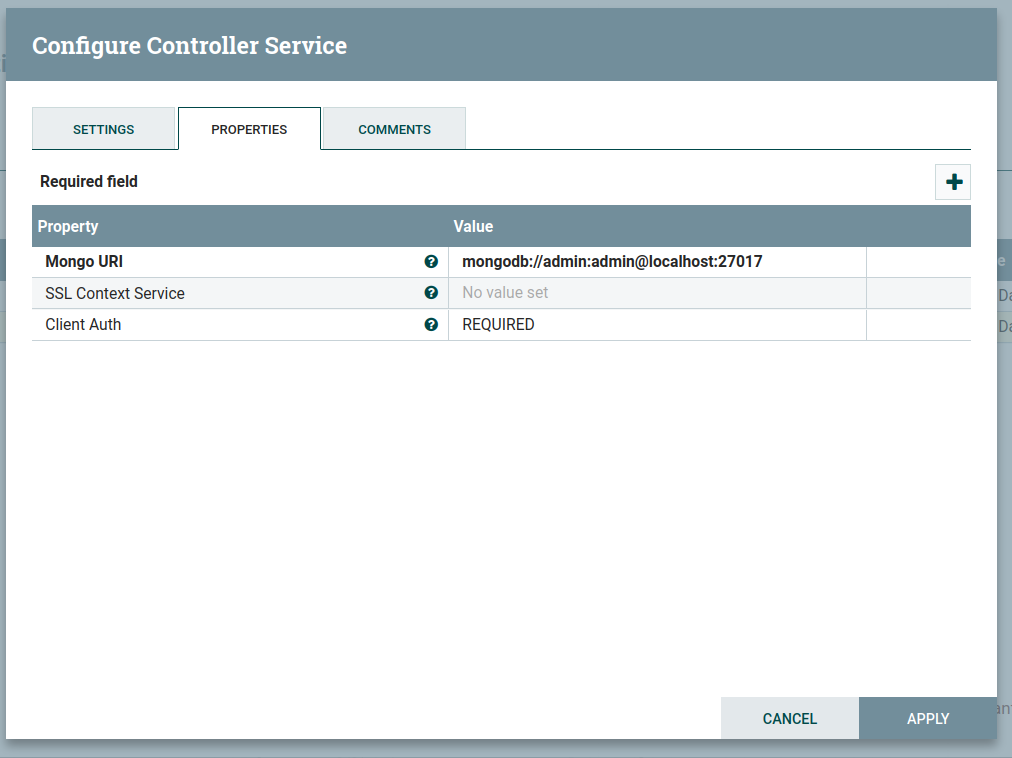Viewport: 1012px width, 758px height.
Task: Apply the controller service configuration
Action: click(927, 718)
